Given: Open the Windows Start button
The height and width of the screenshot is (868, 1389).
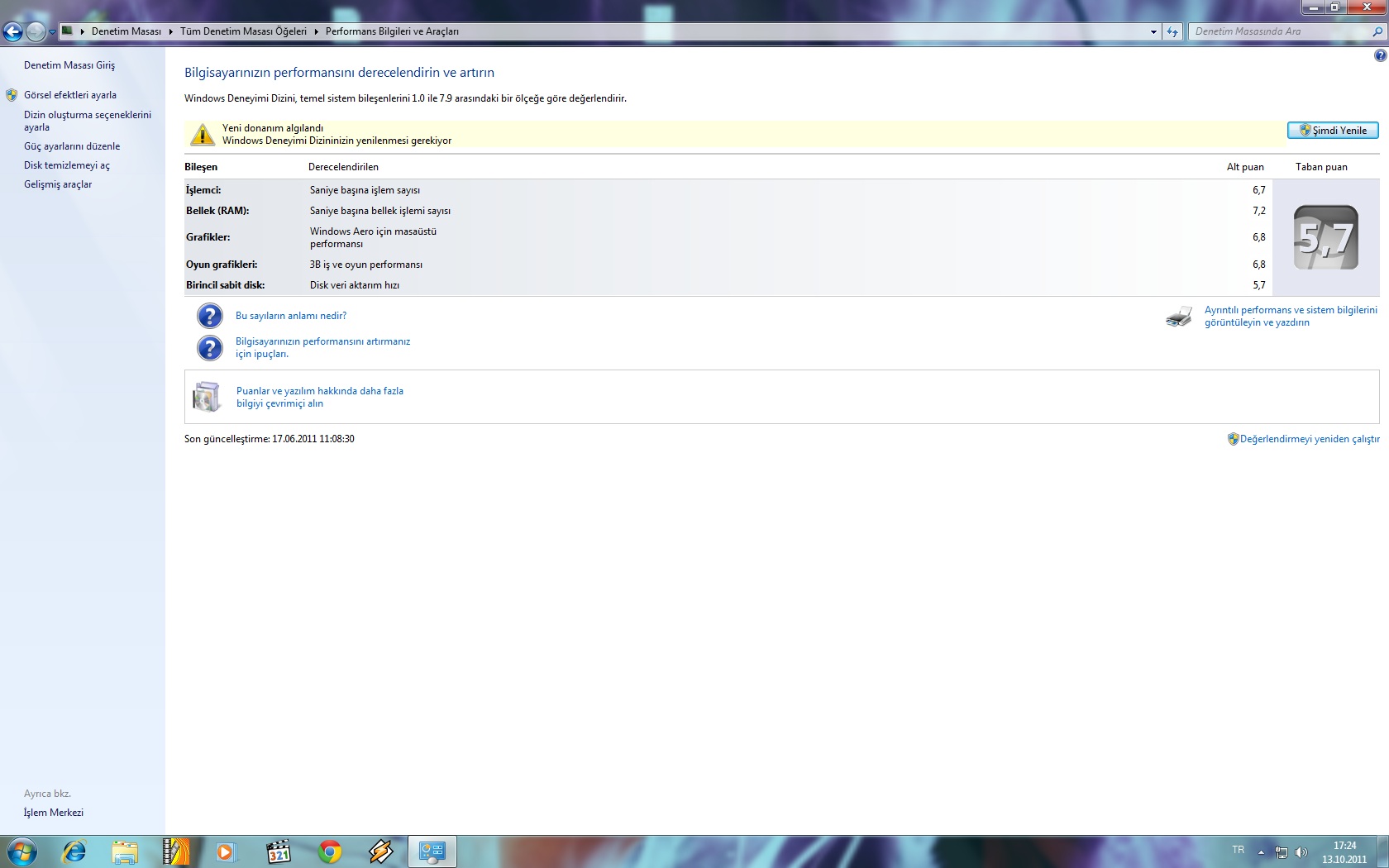Looking at the screenshot, I should (21, 851).
